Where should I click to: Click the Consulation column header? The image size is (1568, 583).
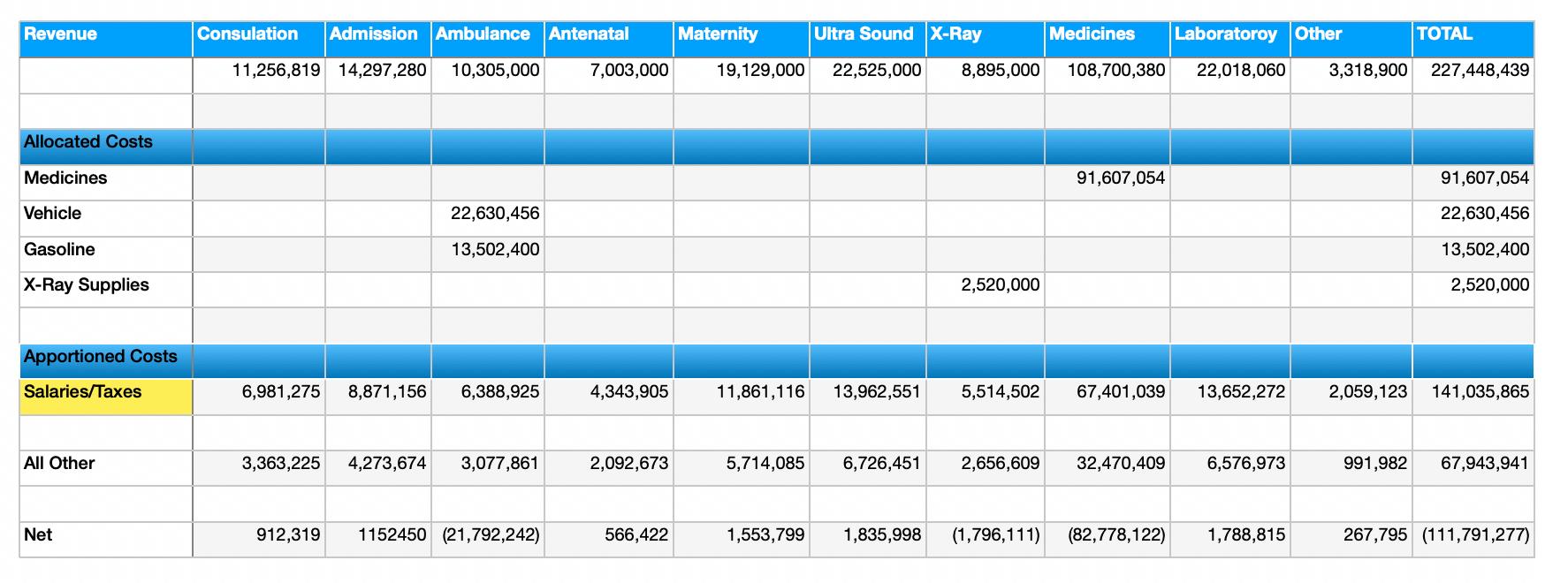pos(259,40)
